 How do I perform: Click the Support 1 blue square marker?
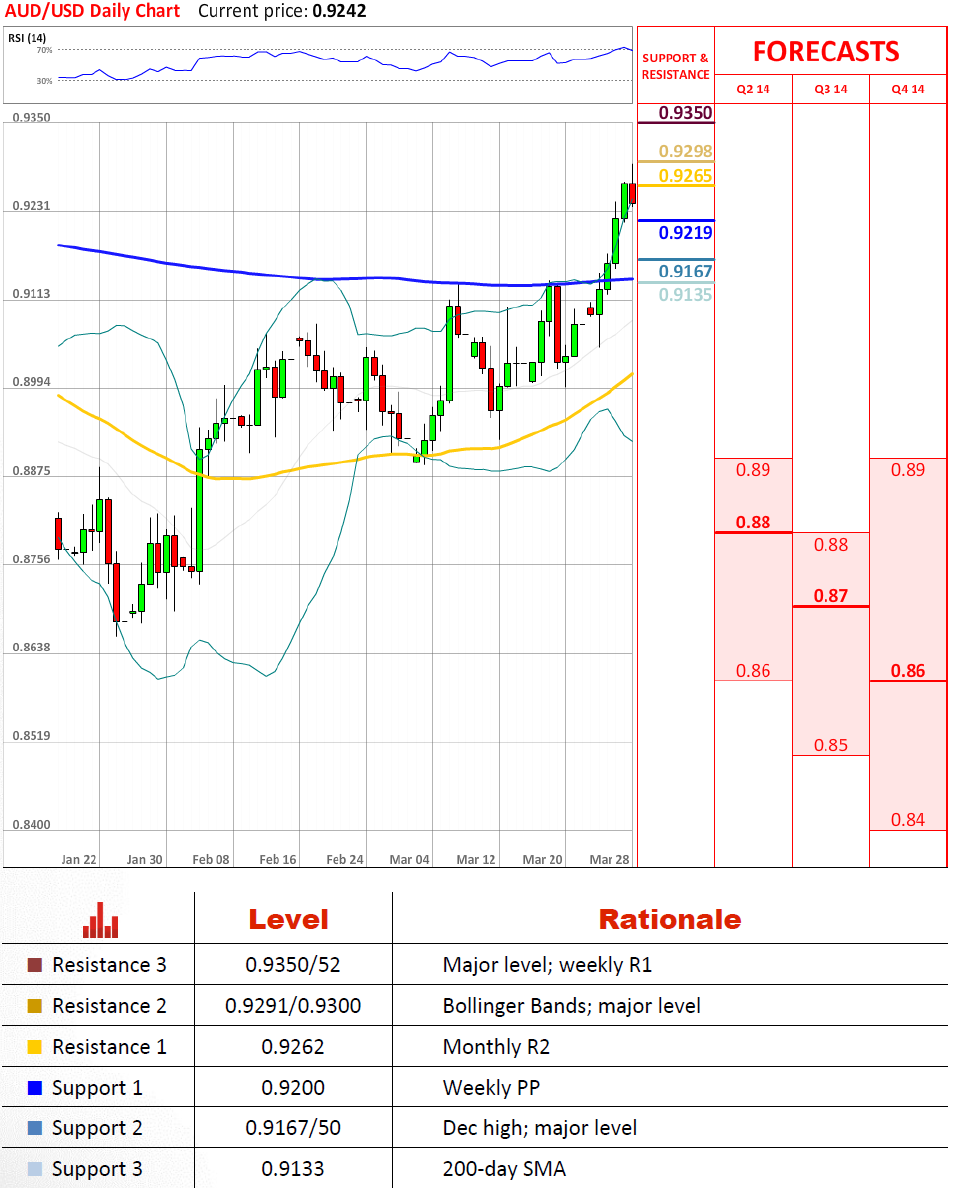click(35, 1088)
